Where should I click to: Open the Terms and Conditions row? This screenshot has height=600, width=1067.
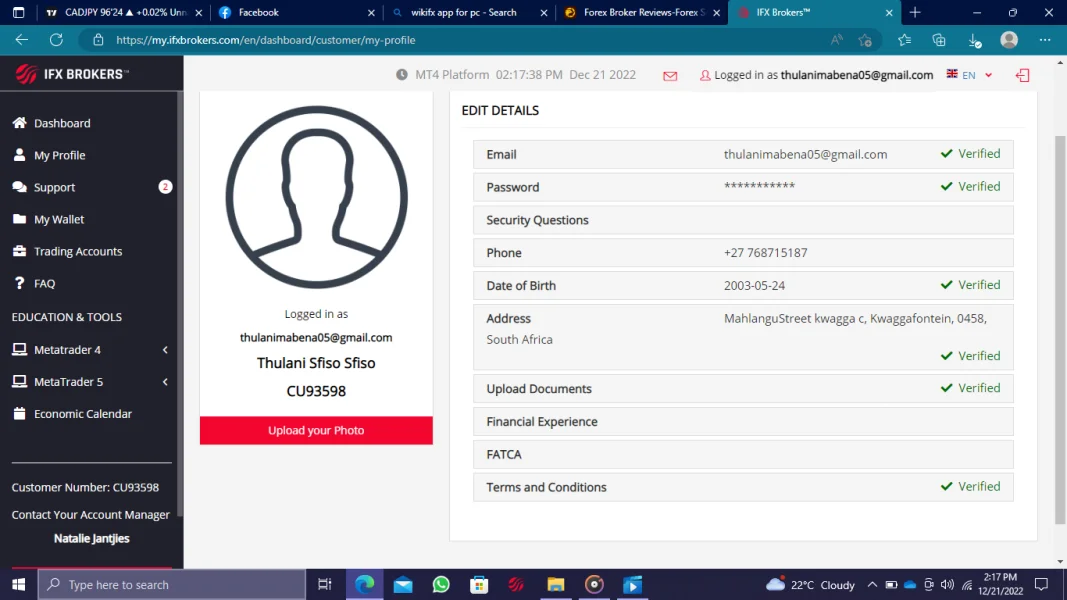tap(743, 487)
